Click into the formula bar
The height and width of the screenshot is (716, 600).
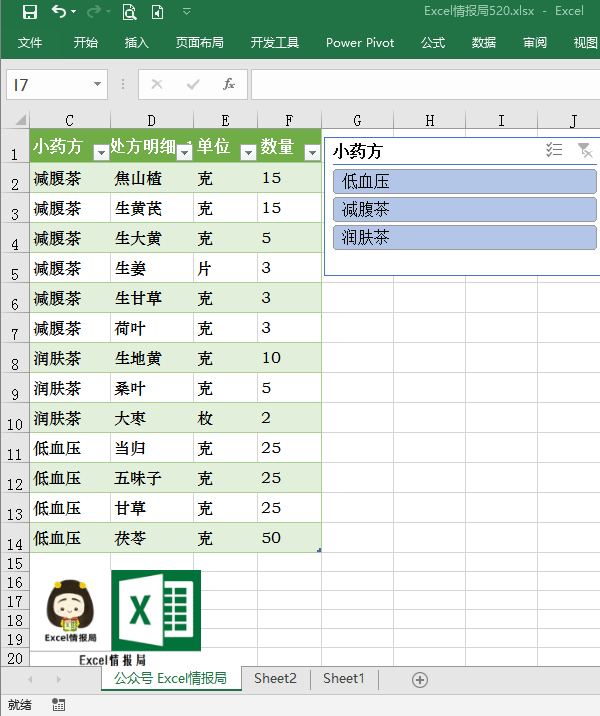coord(425,84)
